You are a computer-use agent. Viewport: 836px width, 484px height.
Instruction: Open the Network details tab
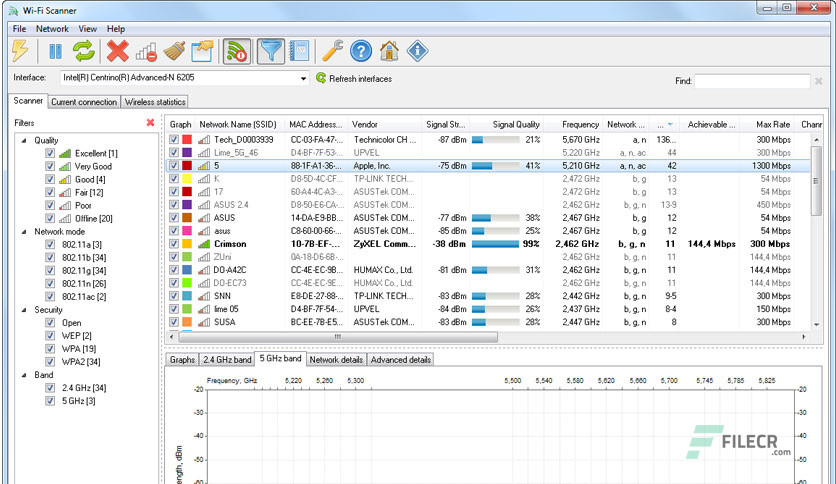[336, 360]
